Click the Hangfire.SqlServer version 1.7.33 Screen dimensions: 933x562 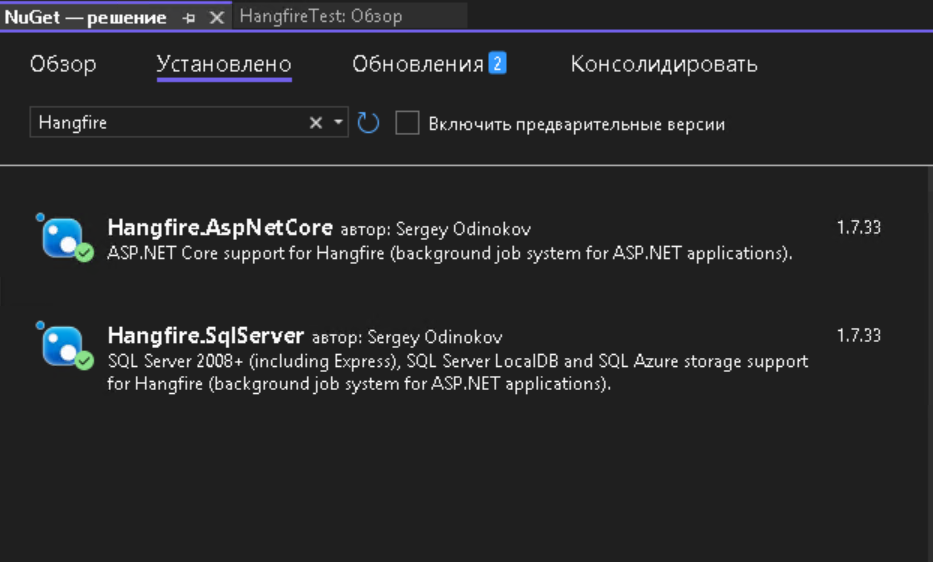click(858, 336)
